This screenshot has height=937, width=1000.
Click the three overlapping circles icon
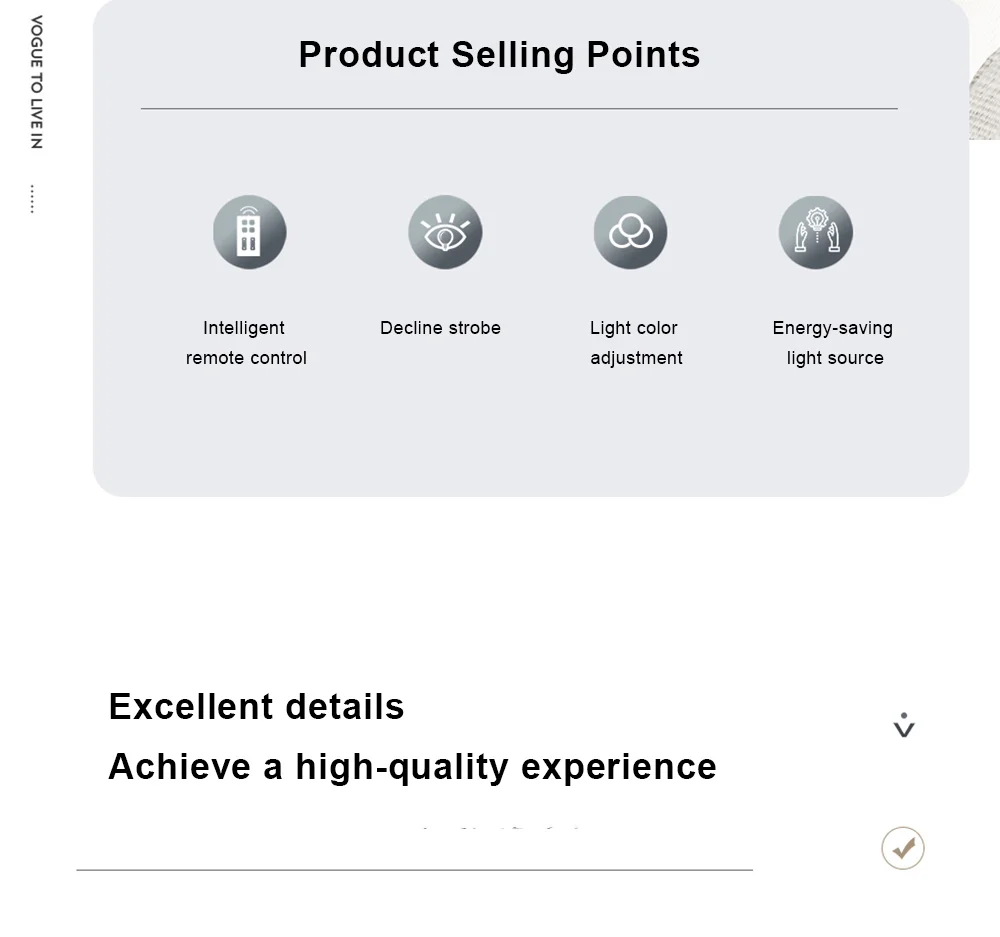point(630,232)
